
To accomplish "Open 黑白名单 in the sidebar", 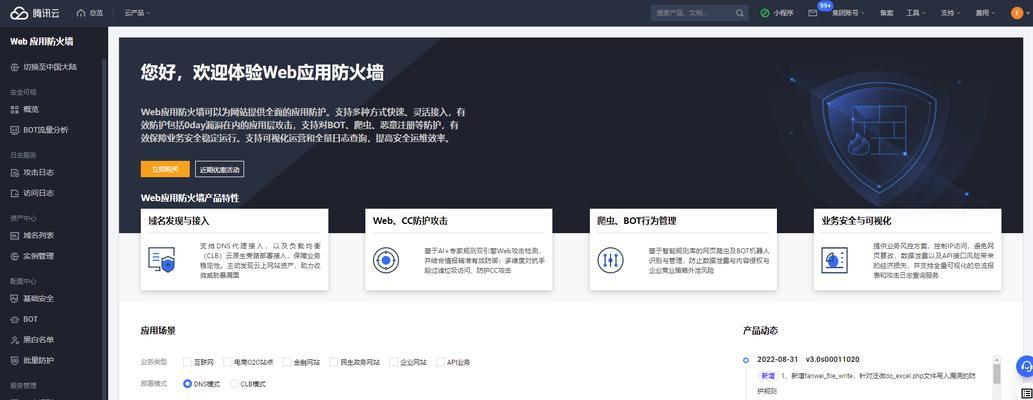I will tap(38, 340).
